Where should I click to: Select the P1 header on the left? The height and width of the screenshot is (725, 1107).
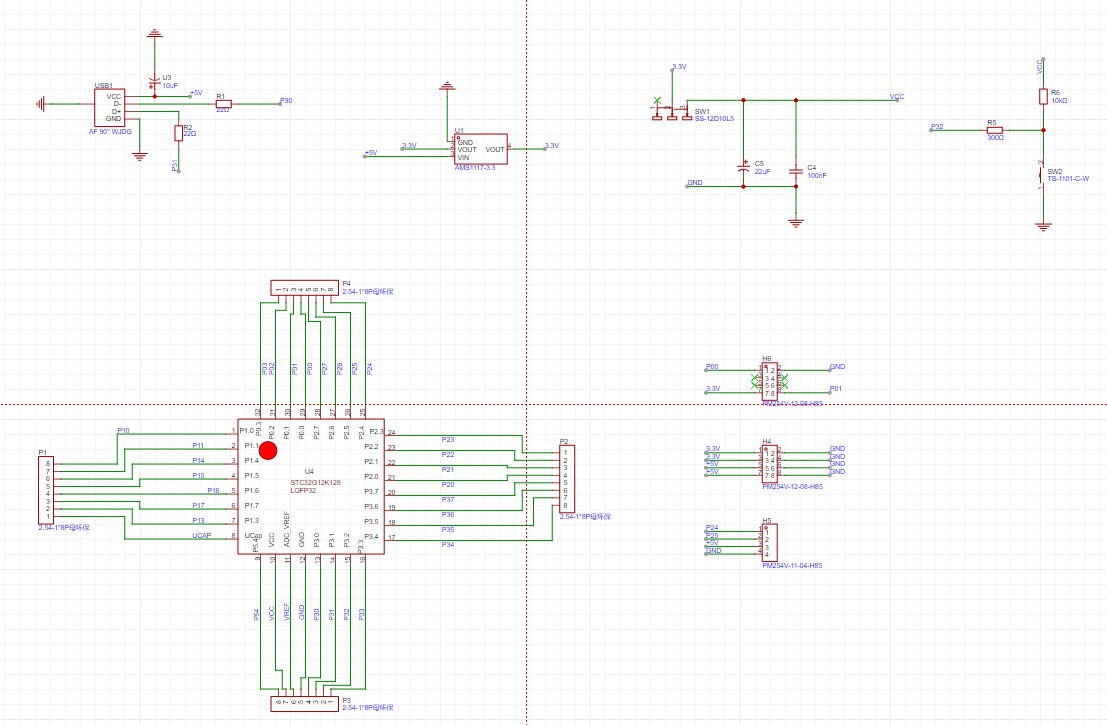click(46, 490)
